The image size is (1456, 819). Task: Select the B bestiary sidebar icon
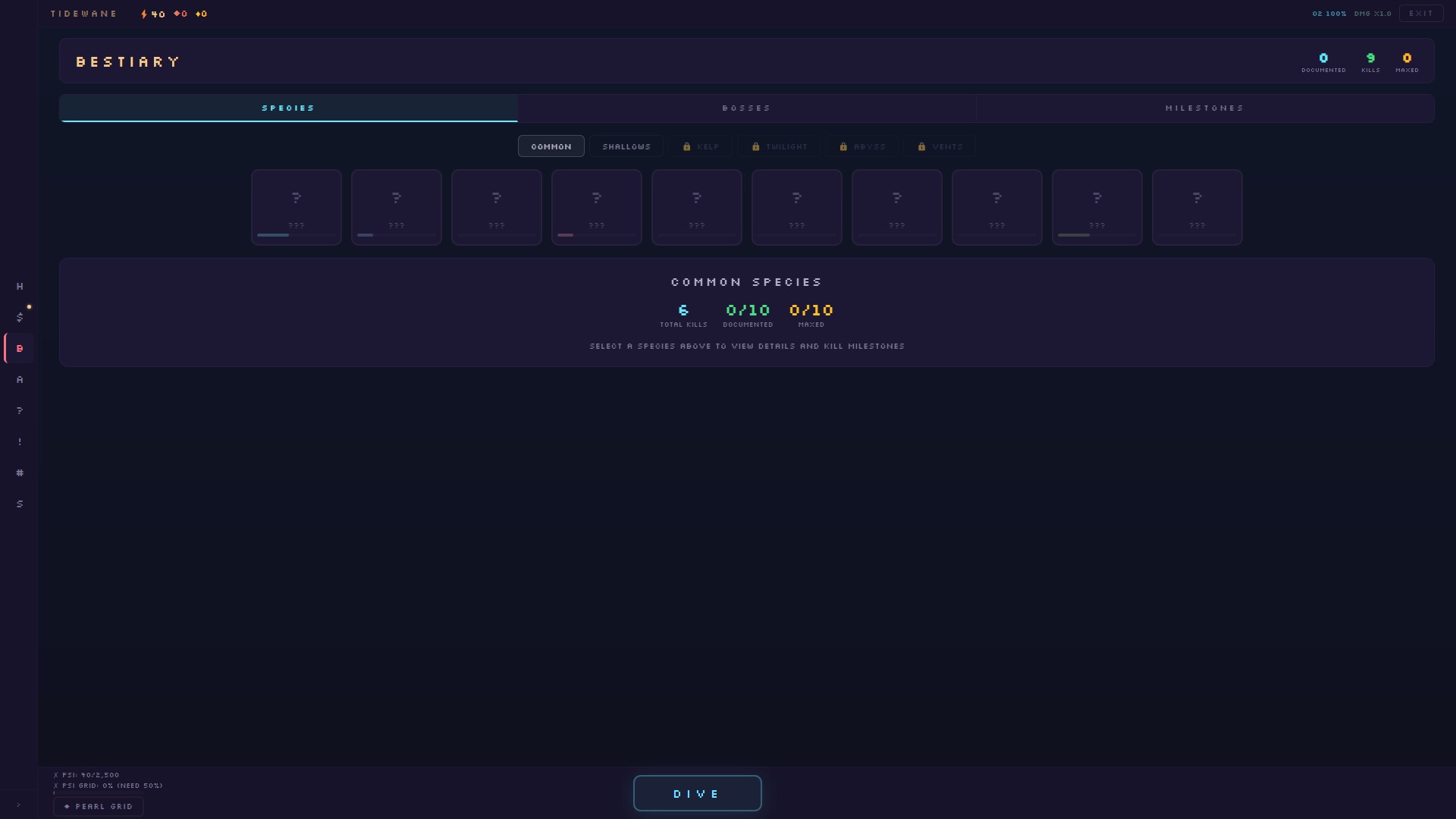(x=20, y=349)
